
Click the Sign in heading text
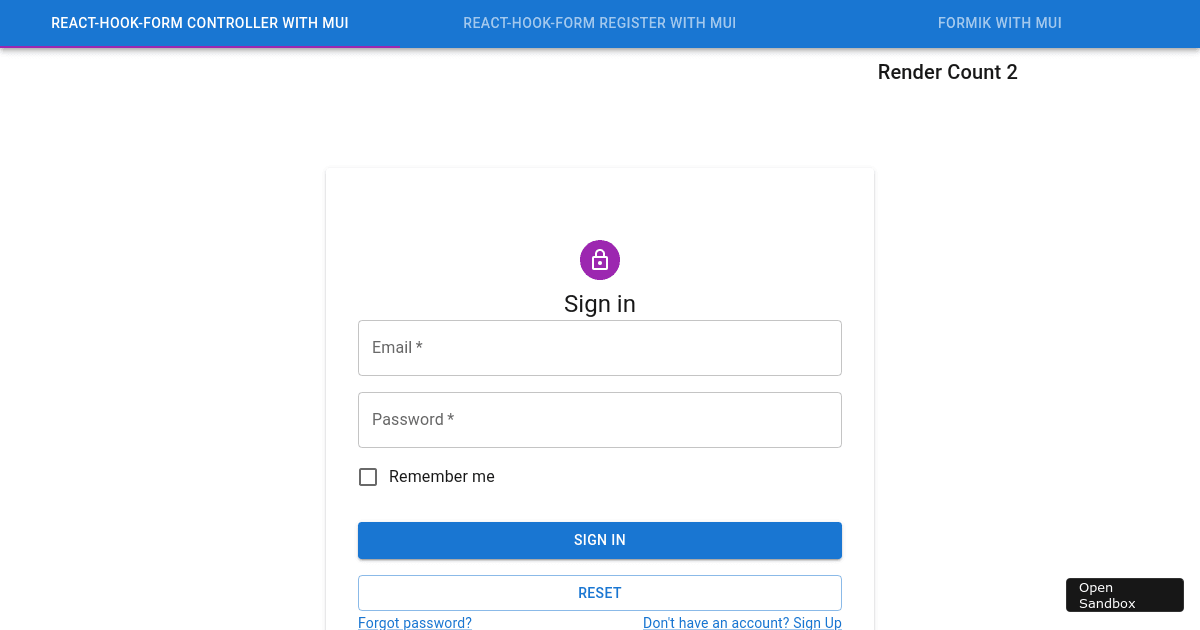point(600,304)
